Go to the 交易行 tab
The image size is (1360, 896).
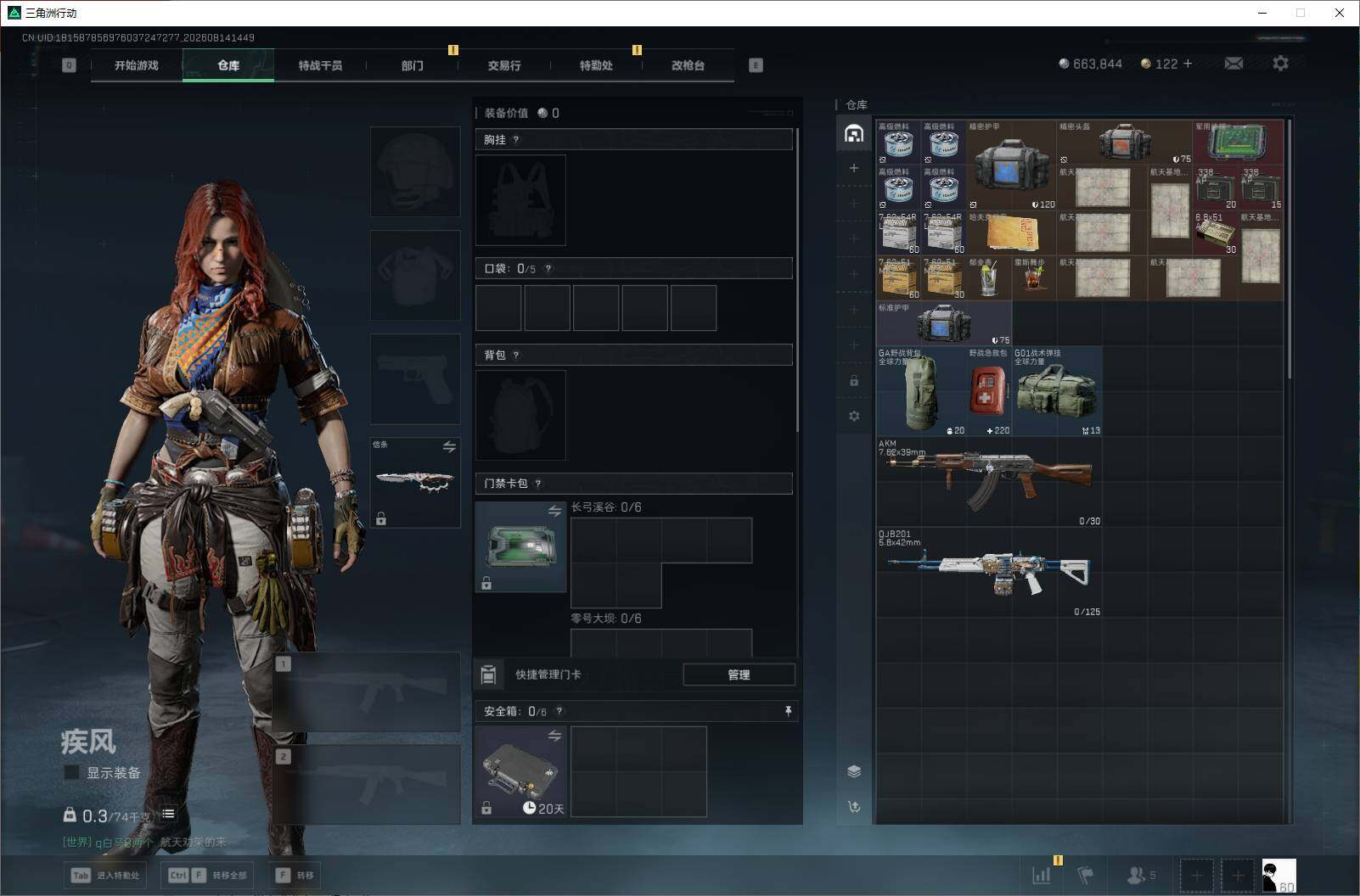pos(504,65)
